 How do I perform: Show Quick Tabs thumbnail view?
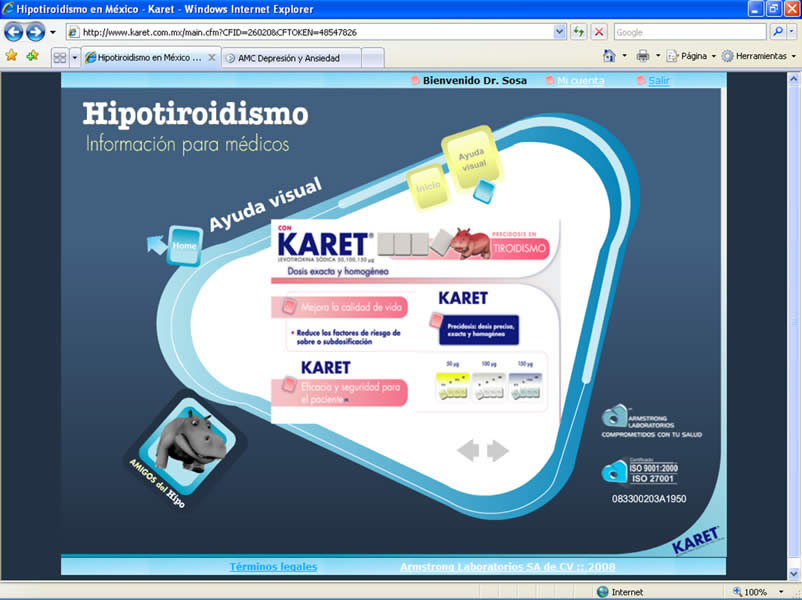click(x=60, y=57)
